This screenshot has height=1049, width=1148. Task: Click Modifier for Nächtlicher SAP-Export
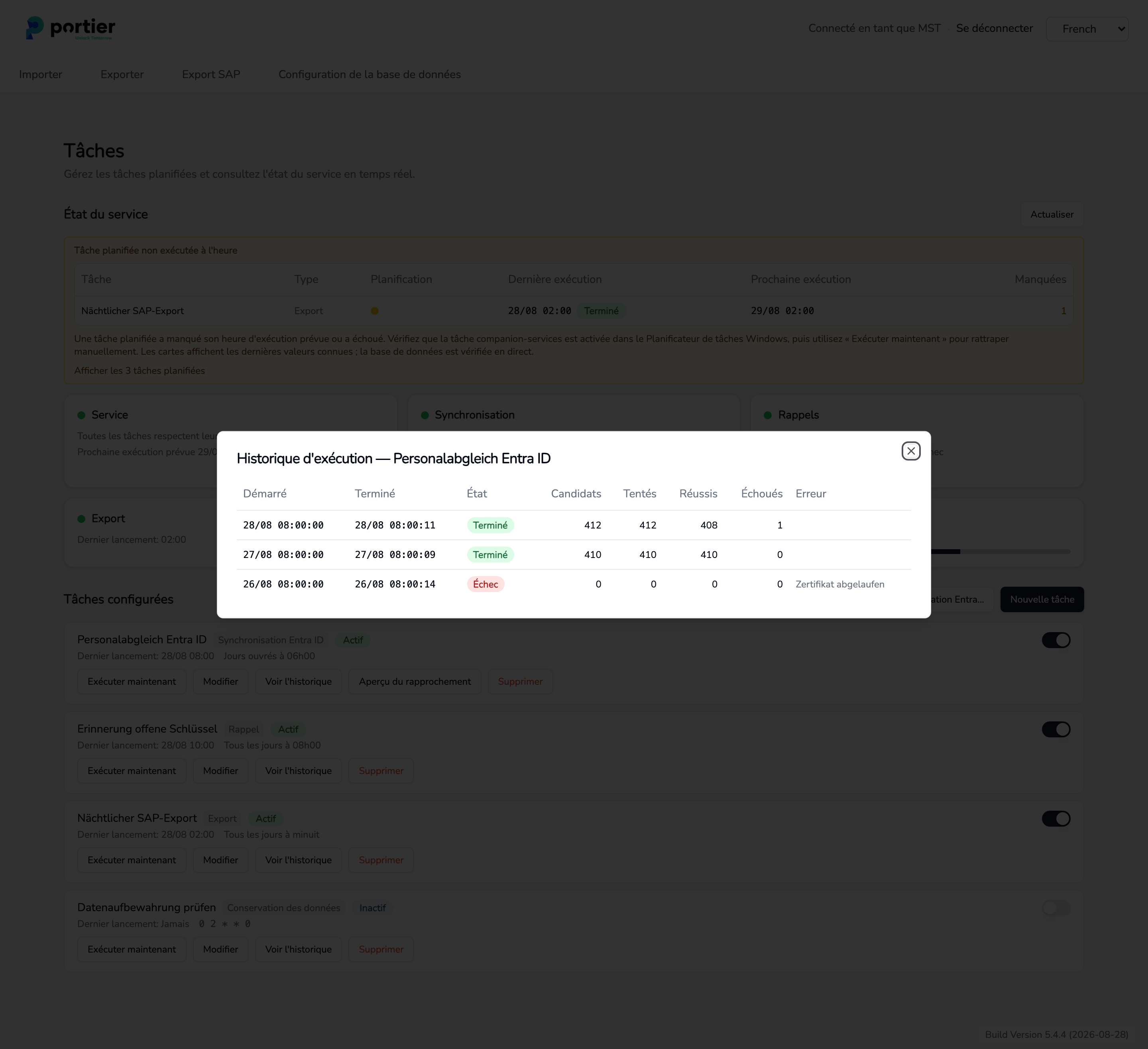coord(220,860)
